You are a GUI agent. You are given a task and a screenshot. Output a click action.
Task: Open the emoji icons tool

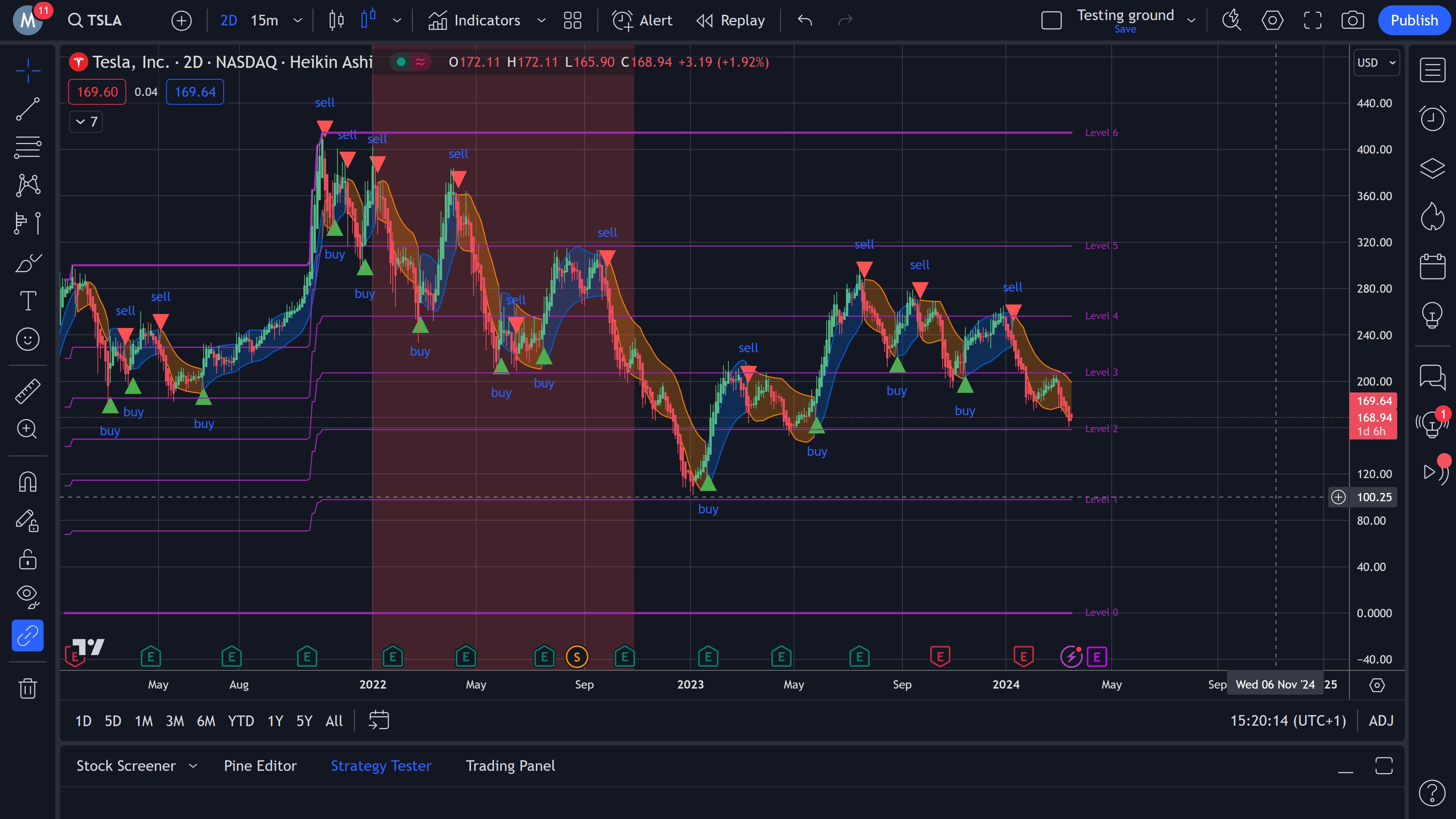(x=28, y=339)
